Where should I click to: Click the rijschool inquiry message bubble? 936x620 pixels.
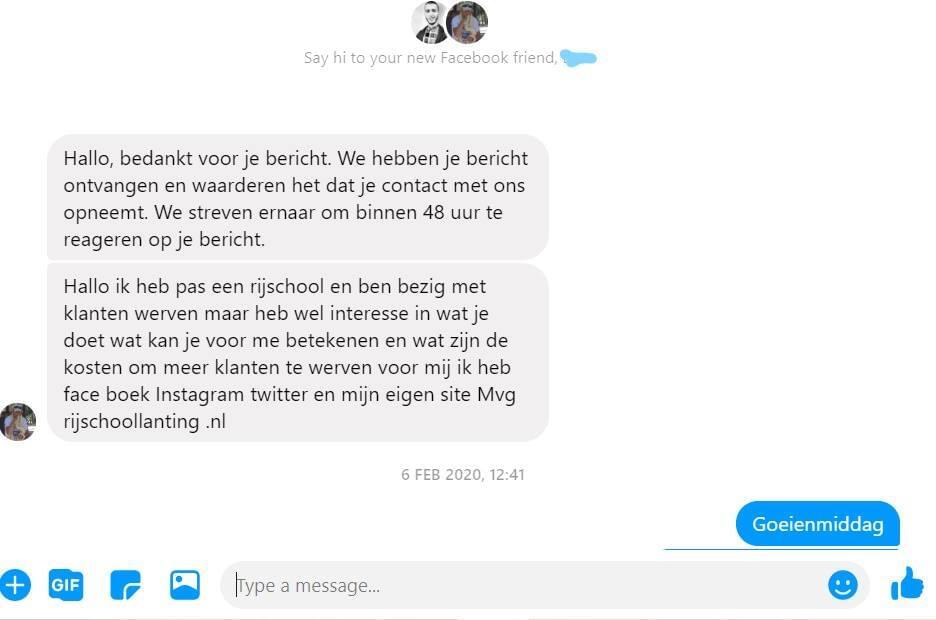click(298, 353)
